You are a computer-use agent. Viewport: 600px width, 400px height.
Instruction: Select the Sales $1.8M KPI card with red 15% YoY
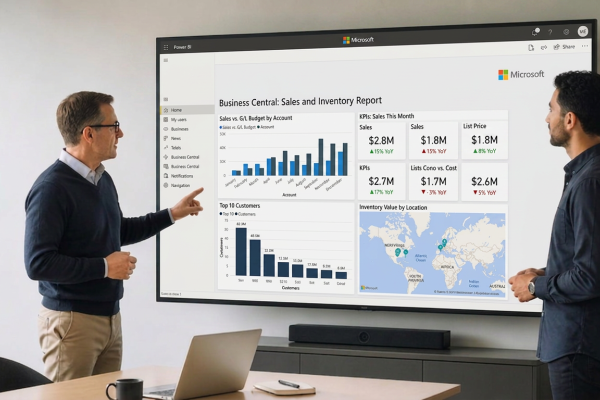coord(433,140)
